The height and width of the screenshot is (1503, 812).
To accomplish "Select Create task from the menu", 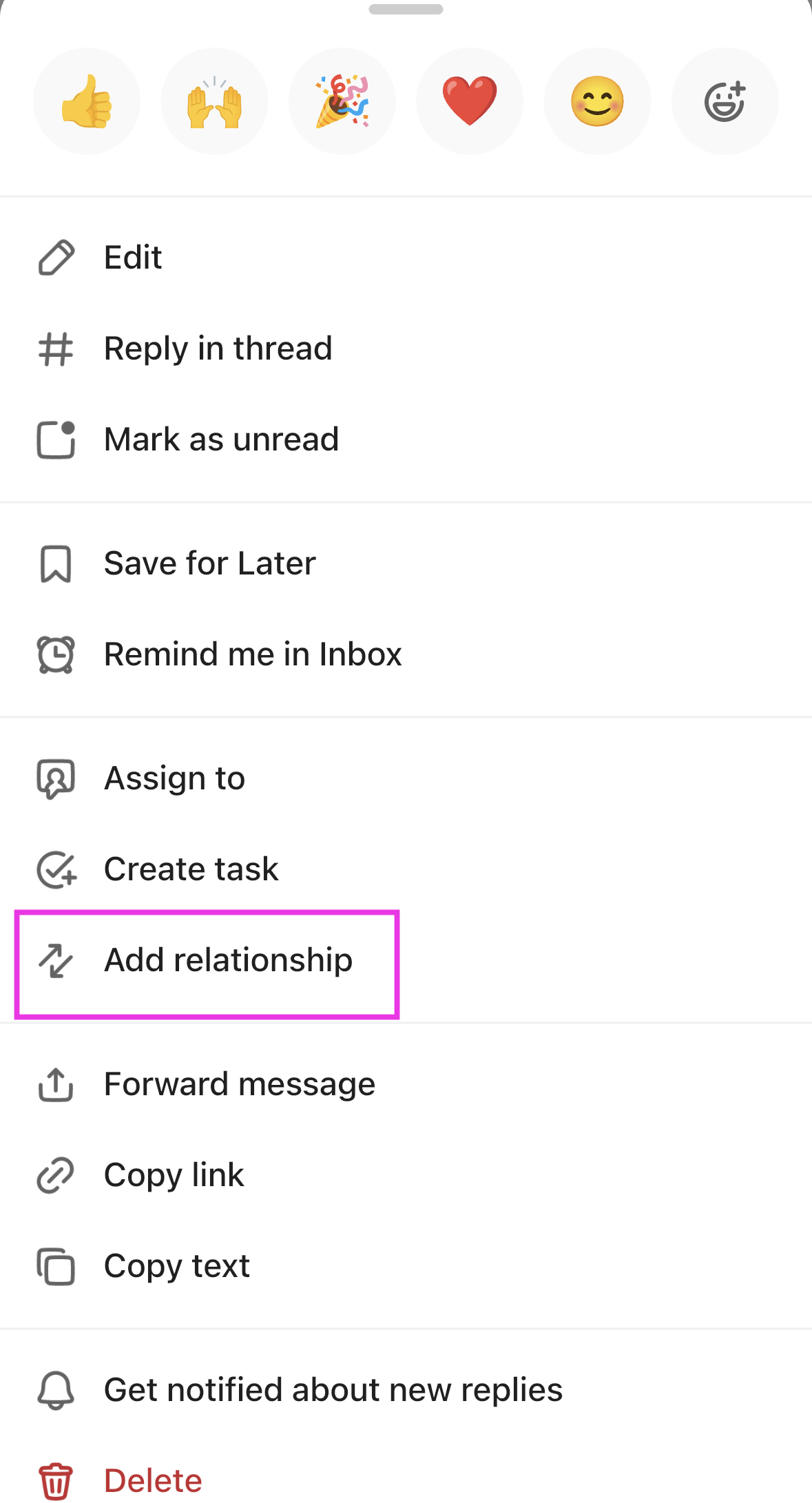I will [191, 869].
